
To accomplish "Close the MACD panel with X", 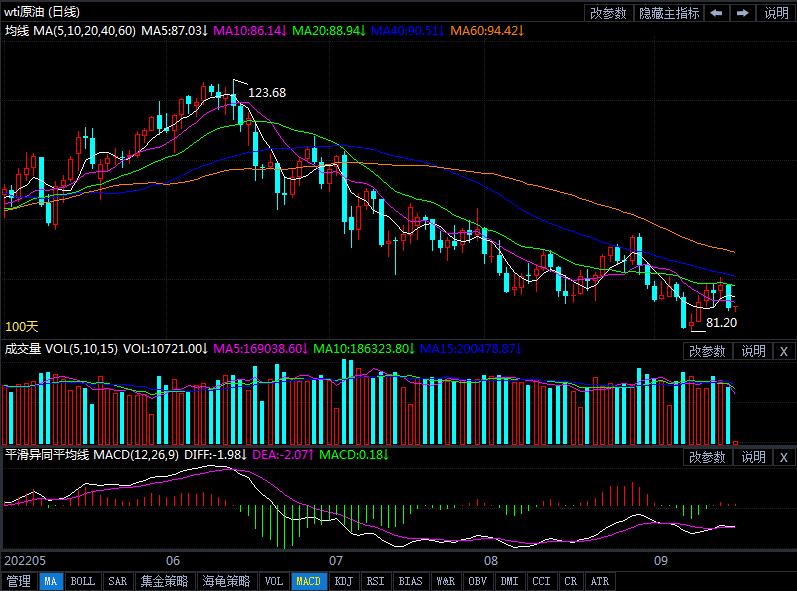I will tap(783, 457).
